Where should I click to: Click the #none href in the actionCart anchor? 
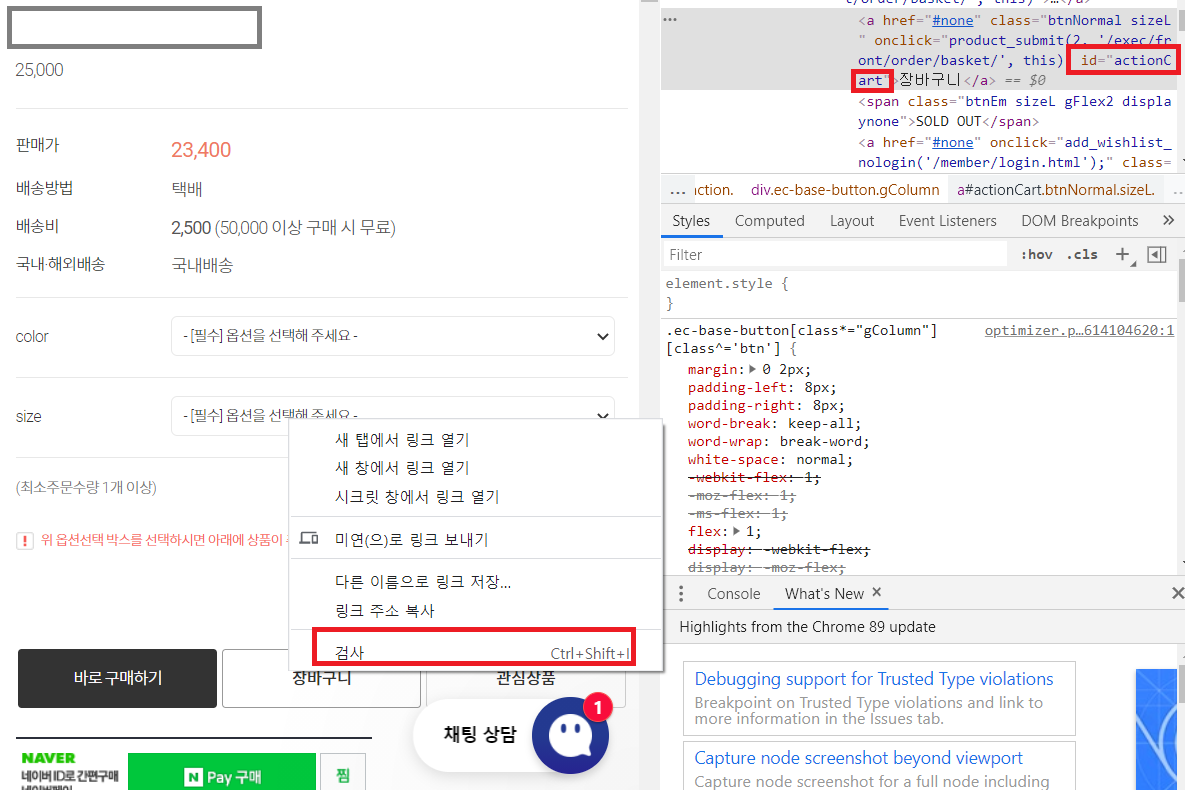[952, 20]
